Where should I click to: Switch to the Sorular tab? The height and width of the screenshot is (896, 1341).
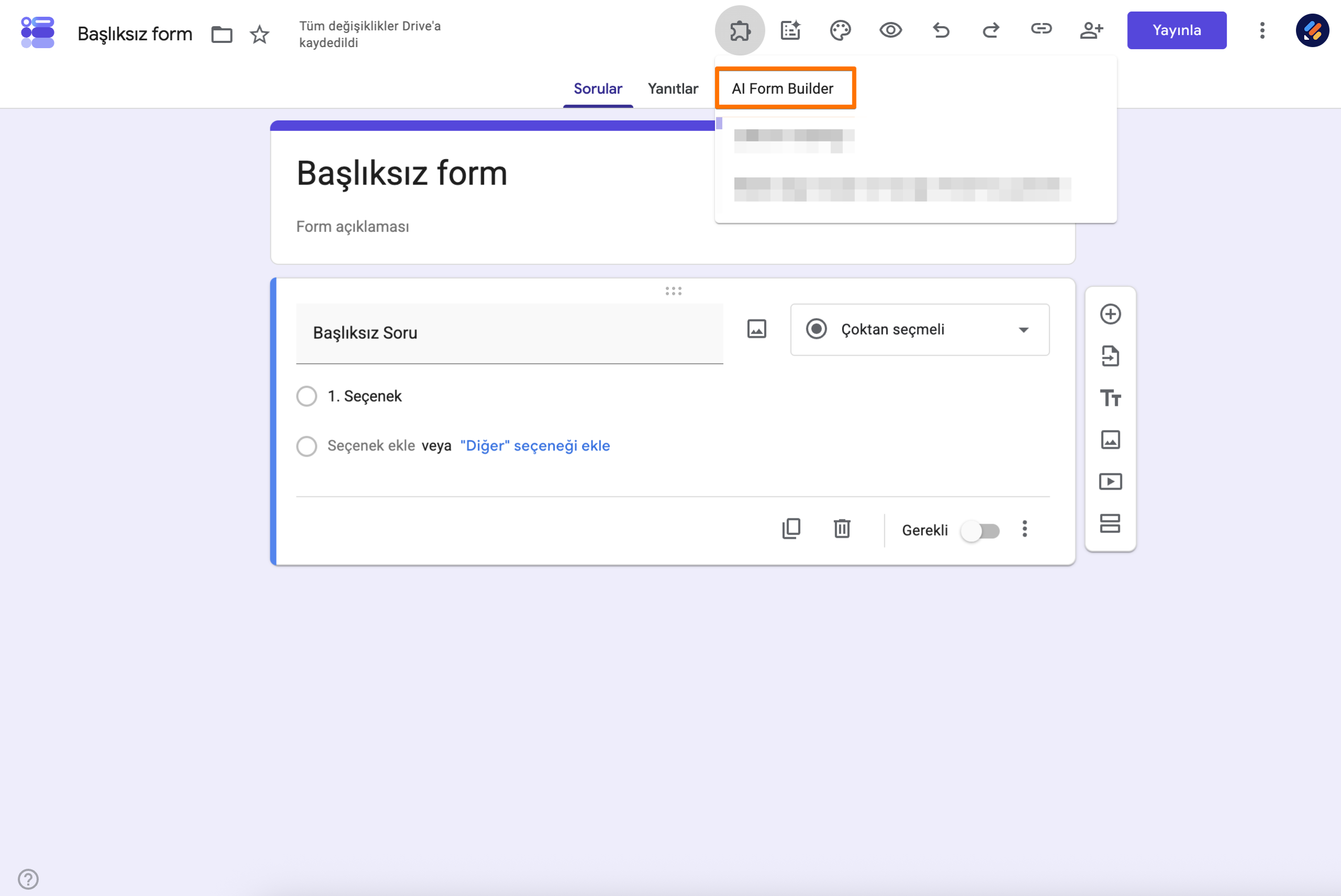pos(598,89)
